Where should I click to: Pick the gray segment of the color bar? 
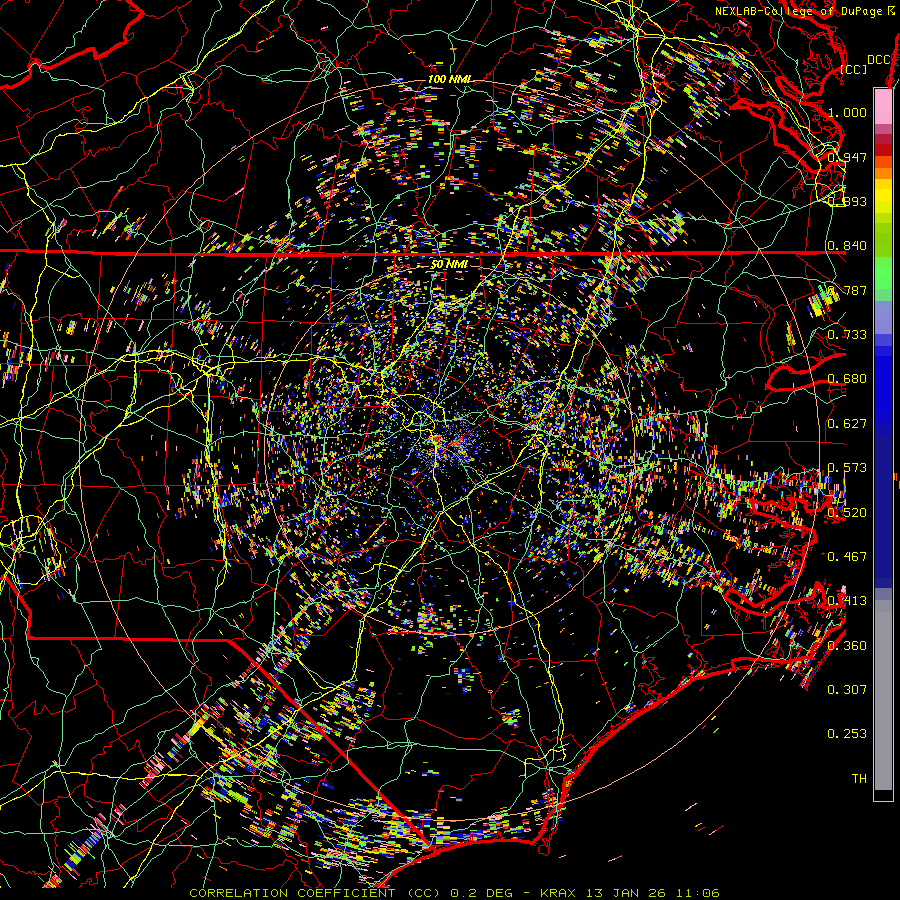883,695
